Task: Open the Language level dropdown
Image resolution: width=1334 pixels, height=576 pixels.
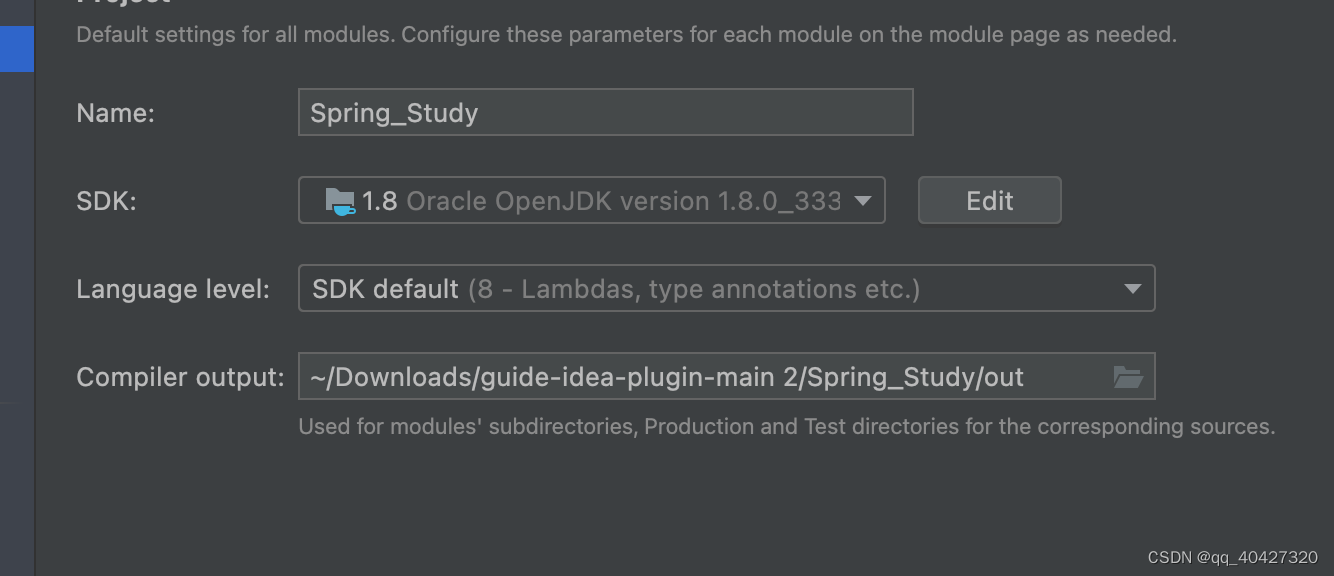Action: 727,288
